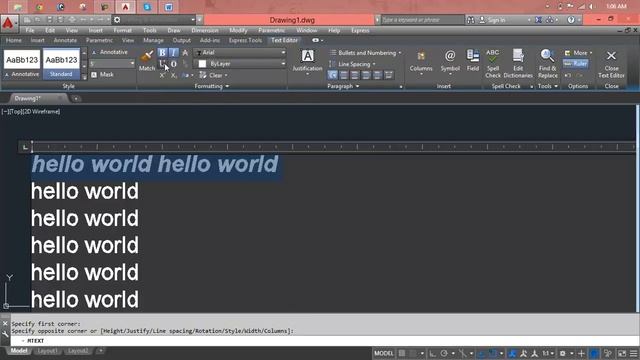640x360 pixels.
Task: Switch to the Home ribbon tab
Action: tap(13, 40)
